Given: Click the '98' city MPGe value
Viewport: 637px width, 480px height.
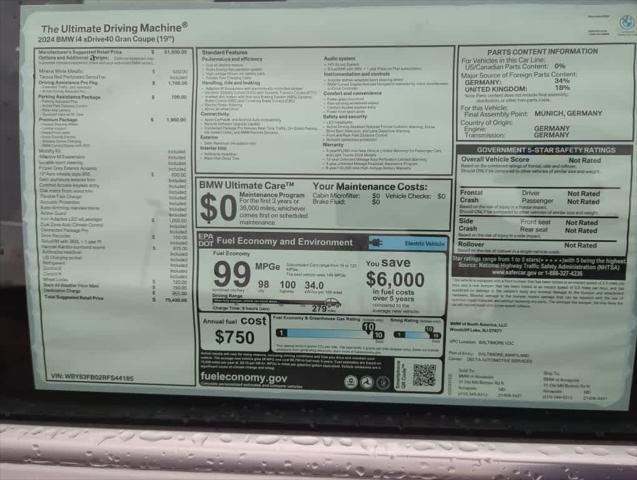Looking at the screenshot, I should (x=263, y=284).
